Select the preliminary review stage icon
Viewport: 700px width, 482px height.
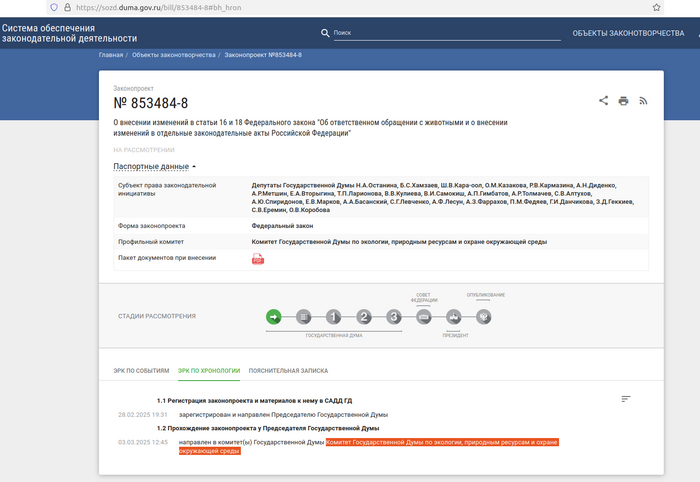point(304,317)
